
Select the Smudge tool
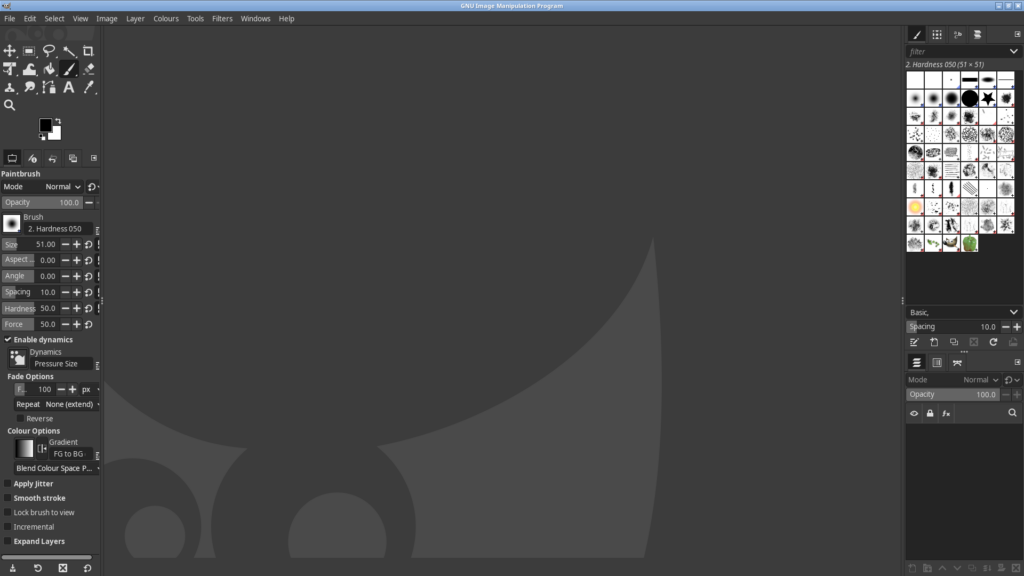pyautogui.click(x=29, y=88)
